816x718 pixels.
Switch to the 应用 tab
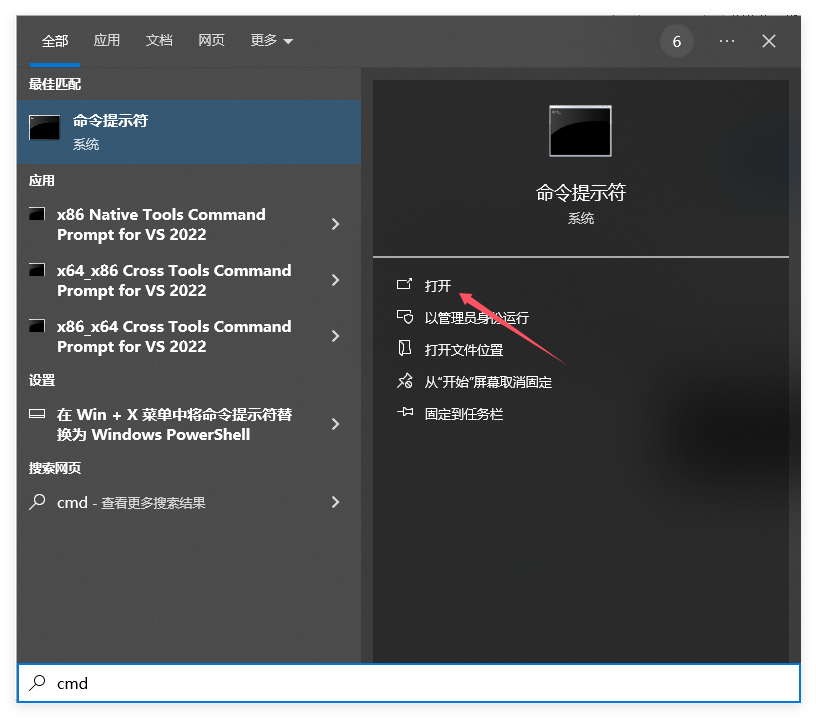tap(107, 41)
